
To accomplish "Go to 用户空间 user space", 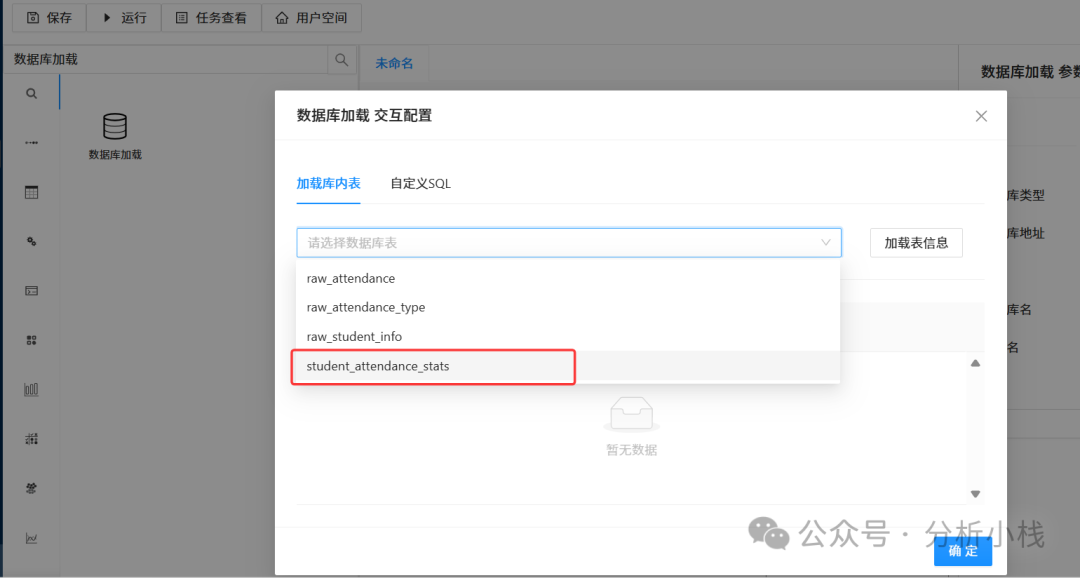I will pyautogui.click(x=311, y=18).
